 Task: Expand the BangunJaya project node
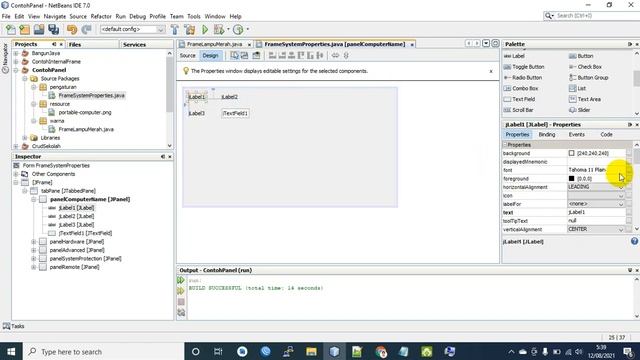tap(16, 53)
